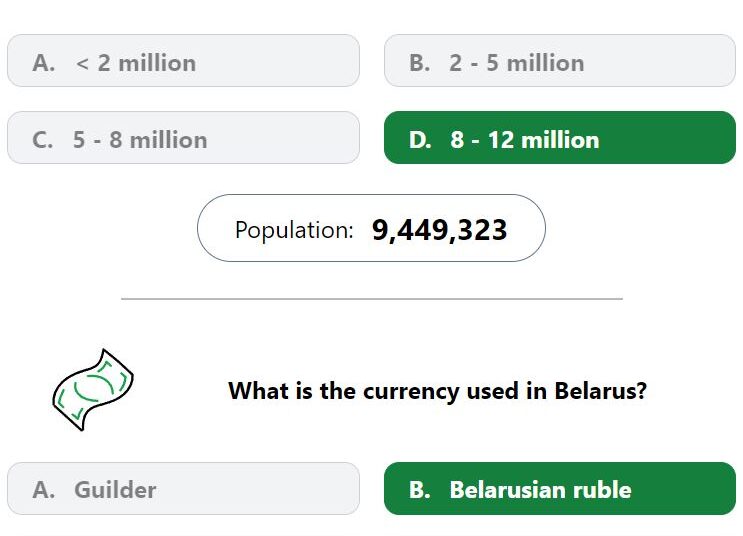Viewport: 743px width, 536px height.
Task: Click letter 'B.' on the 2 - 5 million option
Action: point(420,63)
